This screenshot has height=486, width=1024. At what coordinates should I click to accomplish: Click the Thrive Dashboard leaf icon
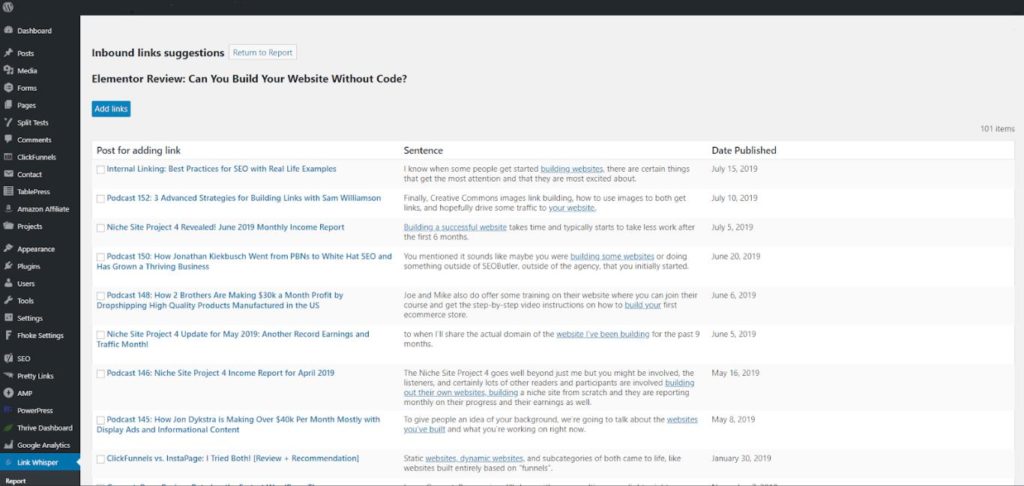coord(8,428)
